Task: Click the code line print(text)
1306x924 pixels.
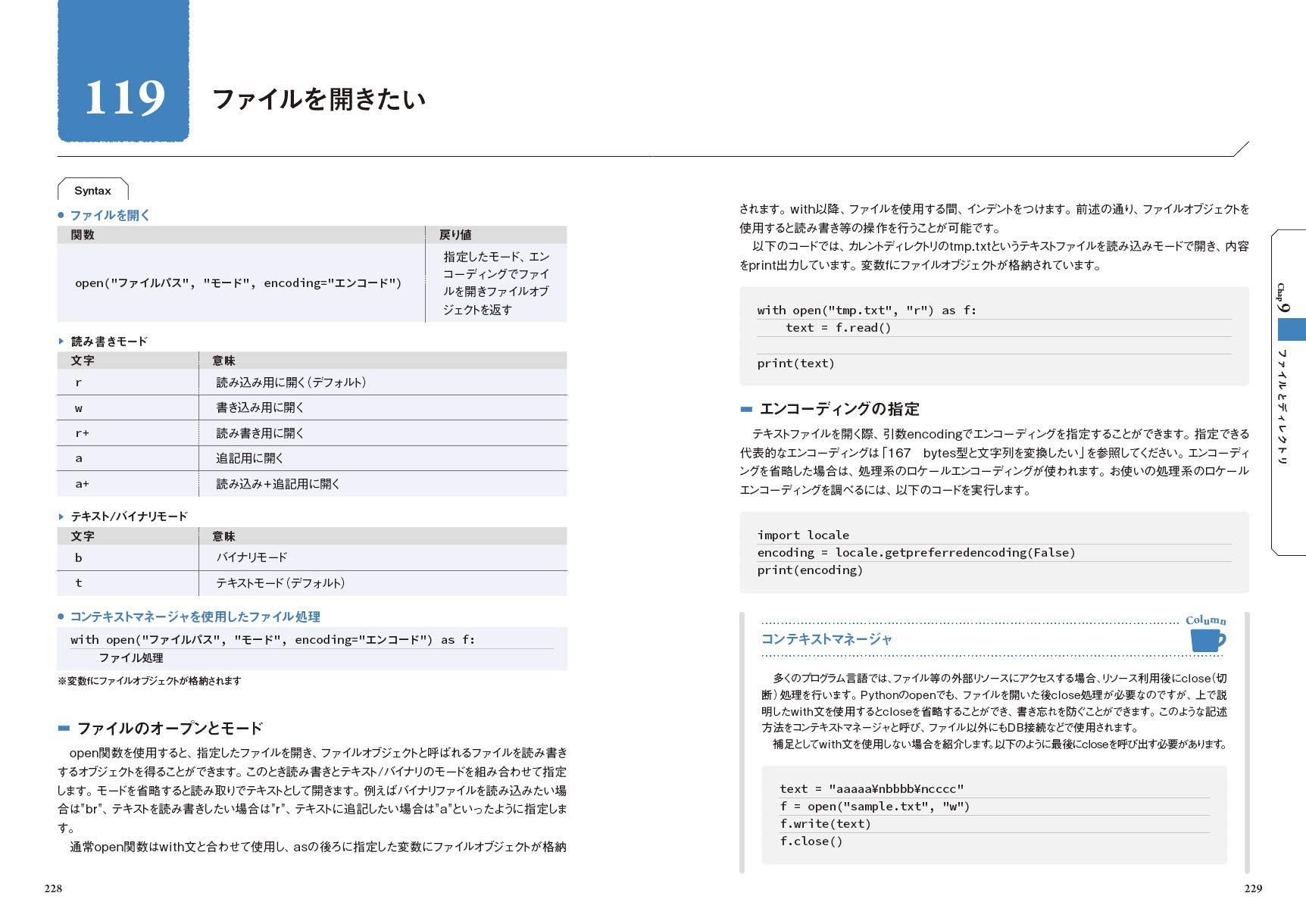Action: click(795, 364)
